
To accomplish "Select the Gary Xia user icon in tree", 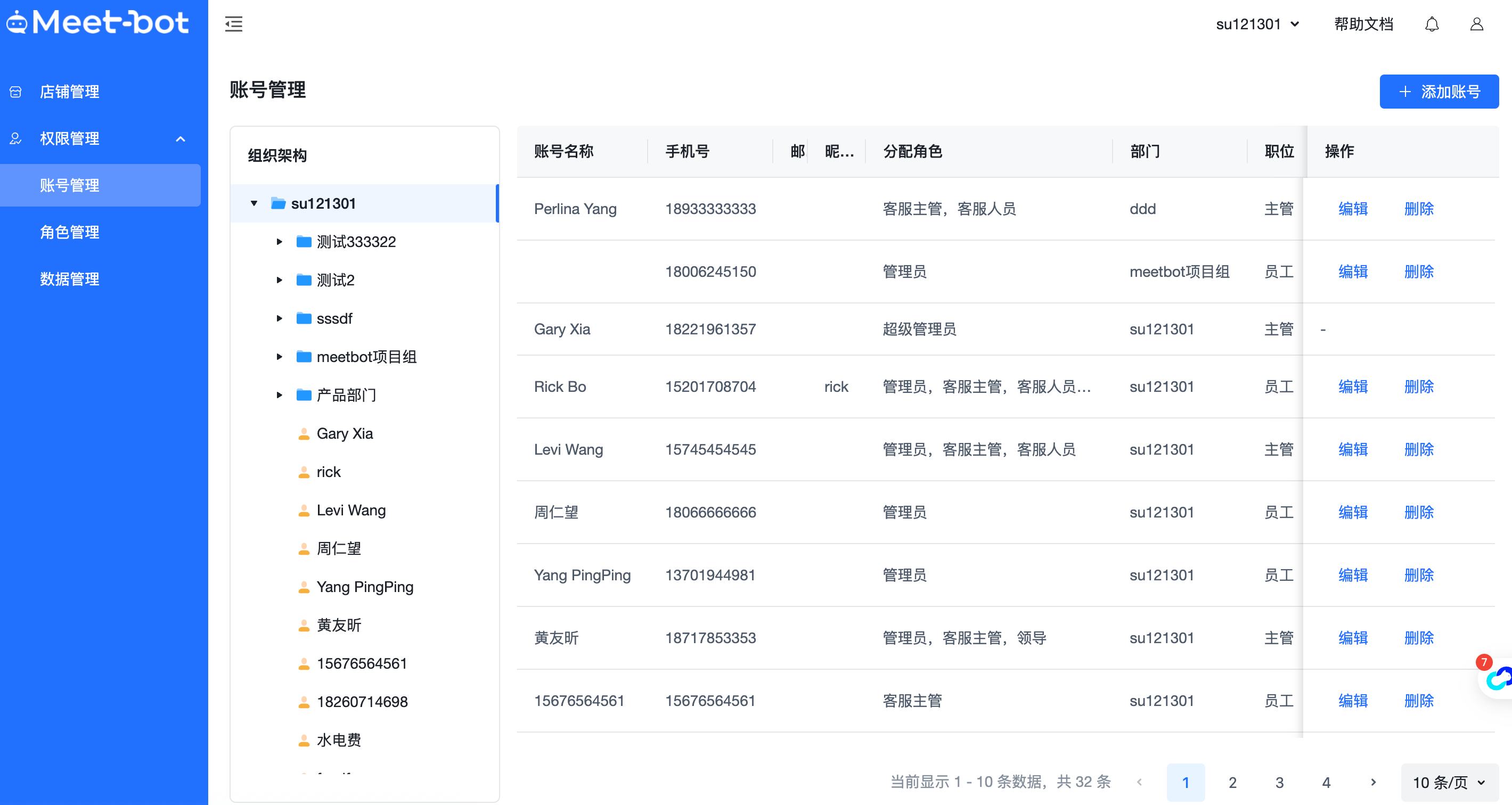I will pos(304,433).
